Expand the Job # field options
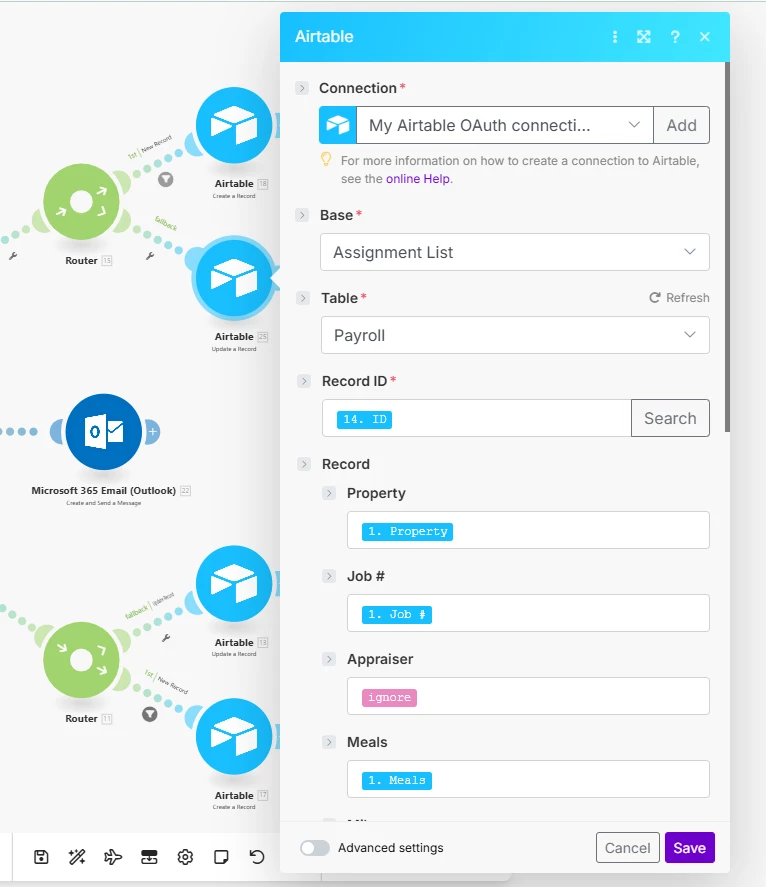This screenshot has height=887, width=766. coord(329,576)
